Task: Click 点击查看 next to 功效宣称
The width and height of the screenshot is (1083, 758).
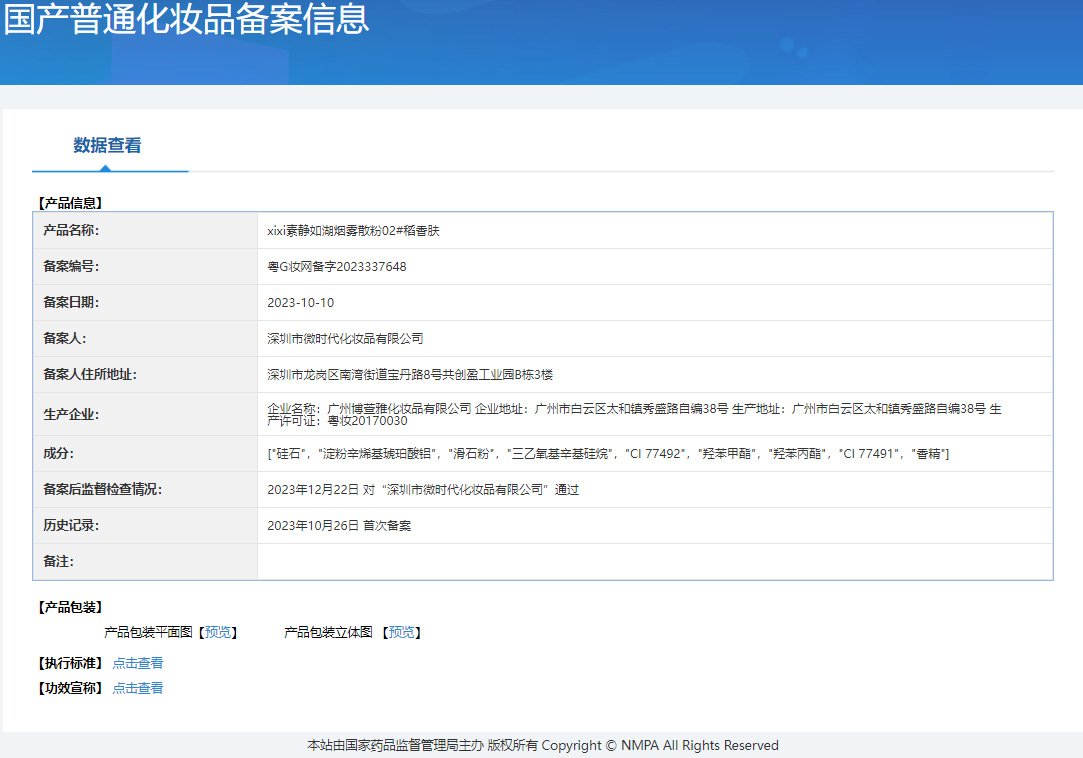Action: point(138,688)
